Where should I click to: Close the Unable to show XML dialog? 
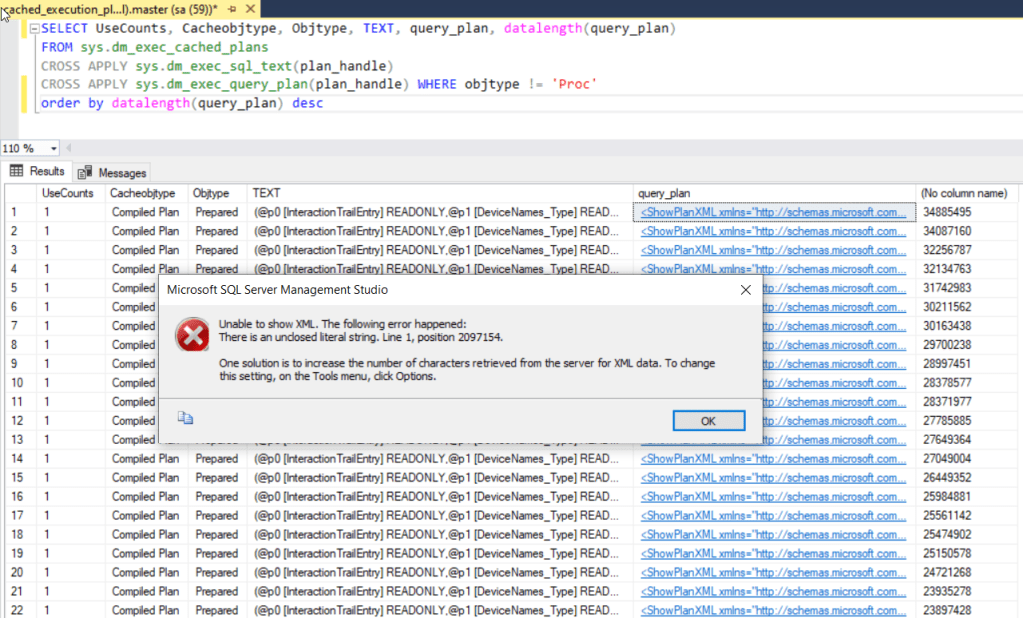click(x=745, y=290)
